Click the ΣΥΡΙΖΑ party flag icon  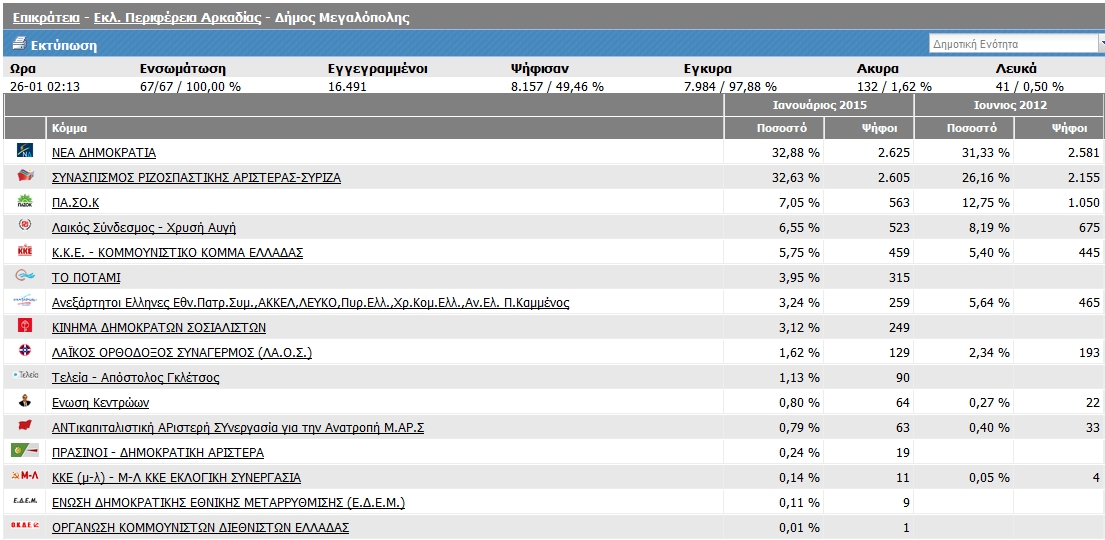[25, 177]
